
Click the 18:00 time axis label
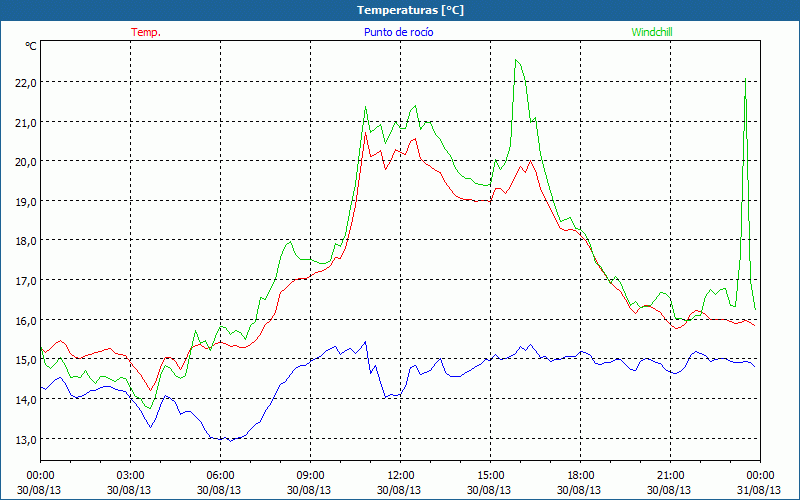(x=580, y=475)
